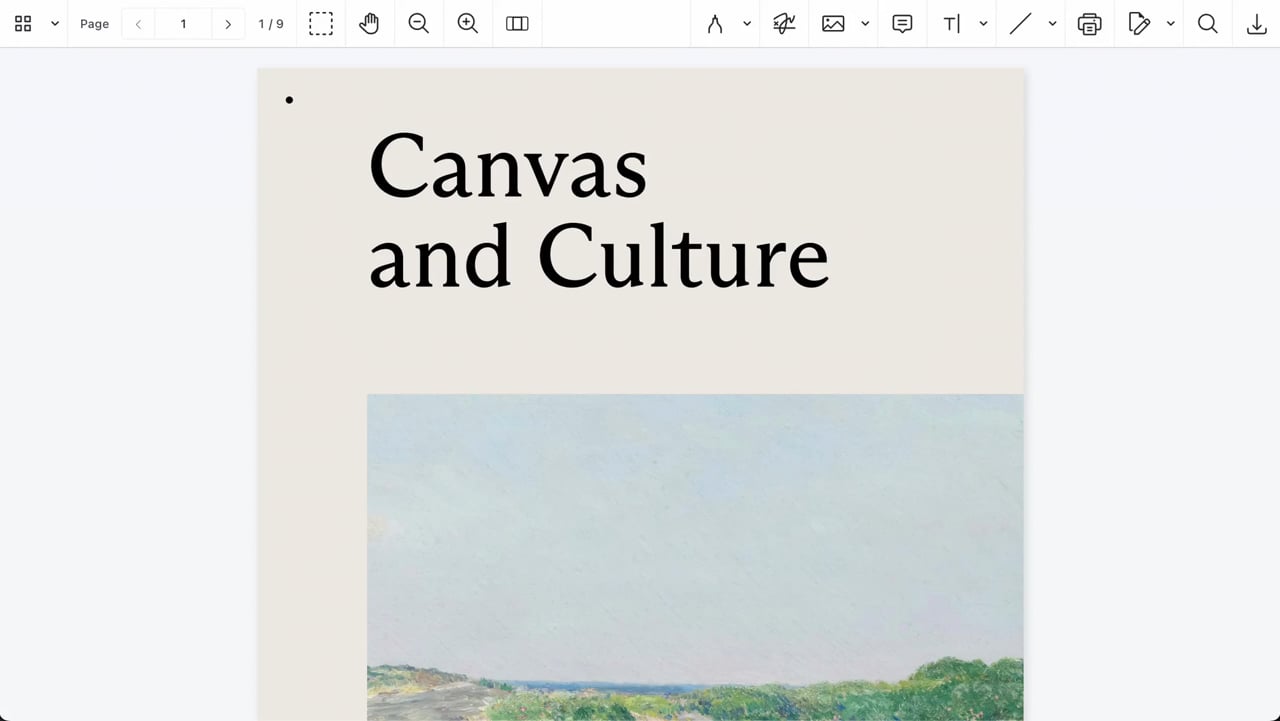Expand the sidebar layout dropdown arrow

[x=55, y=23]
